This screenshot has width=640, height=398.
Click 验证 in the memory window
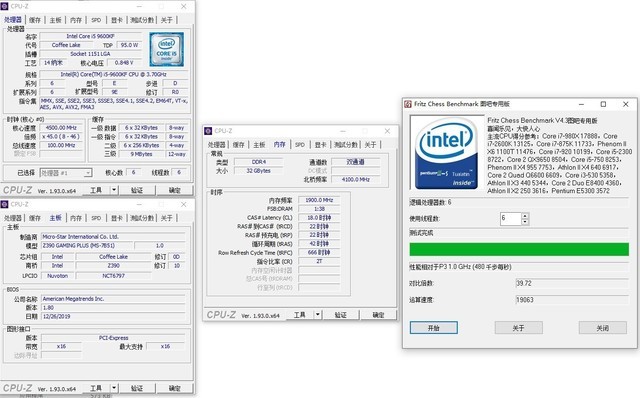tap(340, 315)
